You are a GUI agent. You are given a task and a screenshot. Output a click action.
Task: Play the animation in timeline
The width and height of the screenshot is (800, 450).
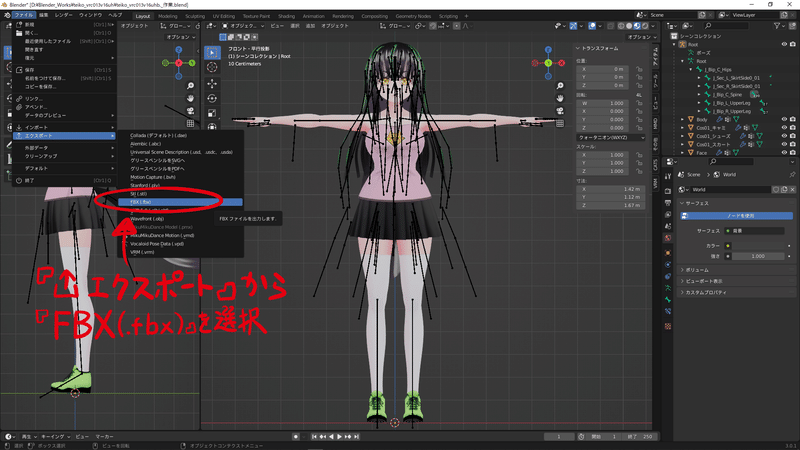click(x=339, y=437)
